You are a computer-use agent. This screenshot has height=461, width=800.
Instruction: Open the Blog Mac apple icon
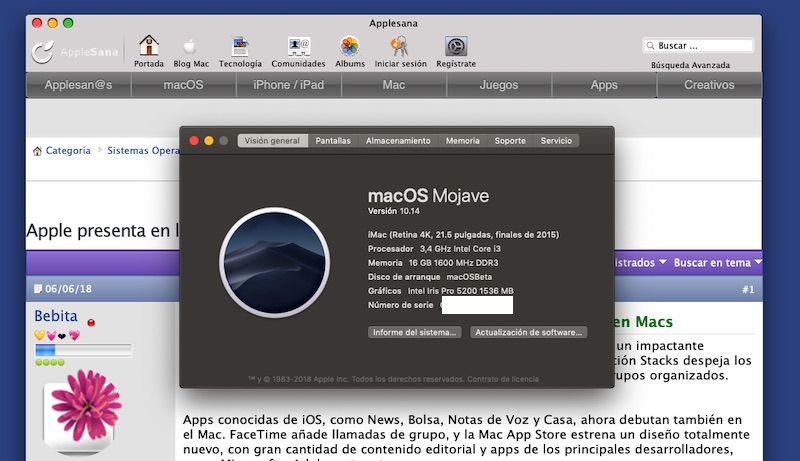[190, 47]
